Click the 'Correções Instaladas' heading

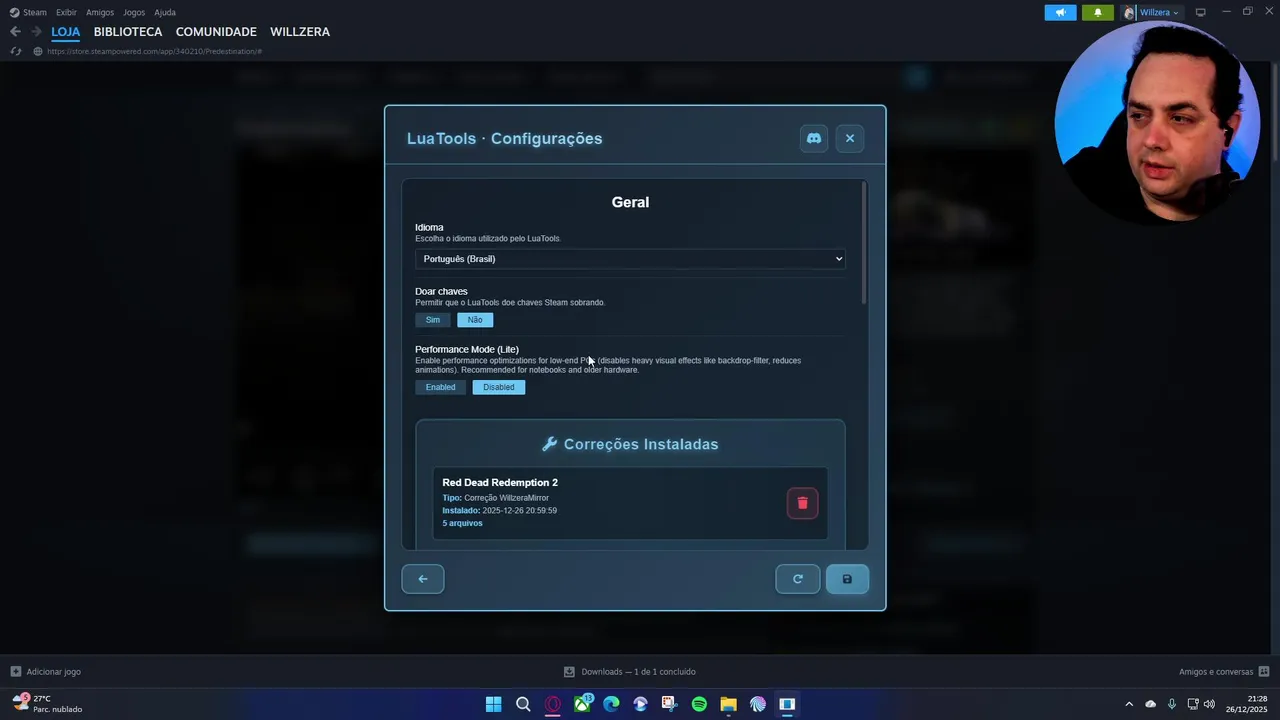tap(641, 444)
